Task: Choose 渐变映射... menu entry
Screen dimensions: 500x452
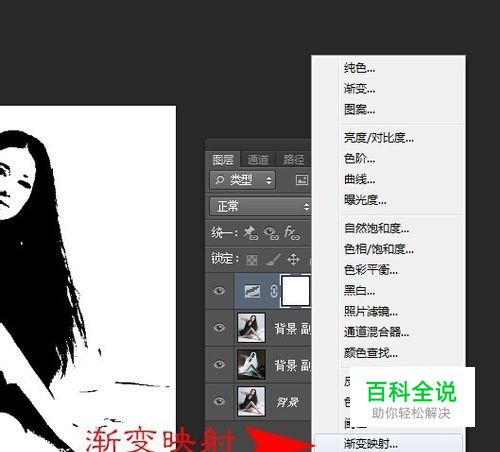Action: pyautogui.click(x=388, y=444)
